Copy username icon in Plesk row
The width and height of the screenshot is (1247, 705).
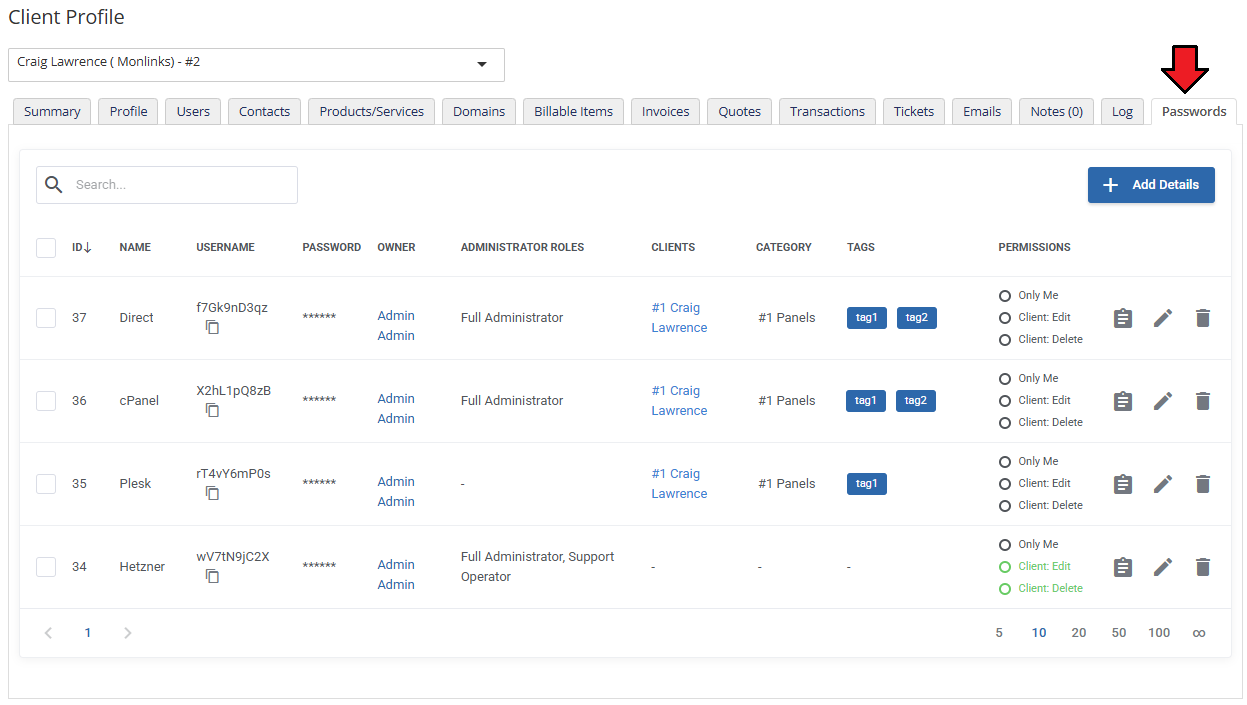coord(212,493)
